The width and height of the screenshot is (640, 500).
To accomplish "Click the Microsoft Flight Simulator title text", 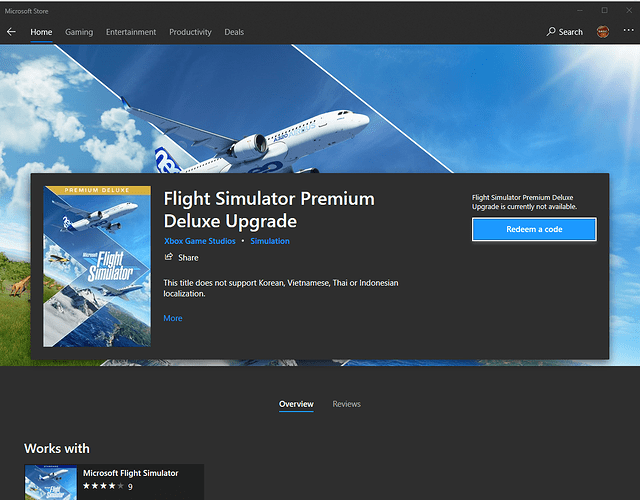I will point(131,473).
